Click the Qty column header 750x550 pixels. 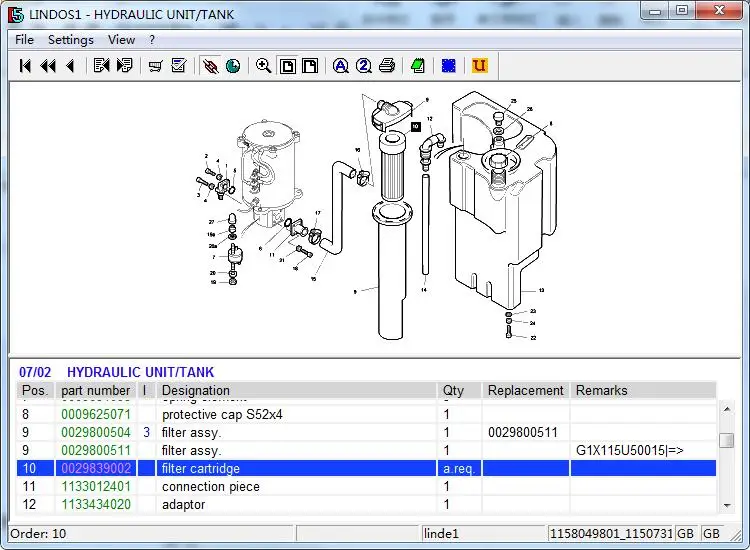coord(459,390)
